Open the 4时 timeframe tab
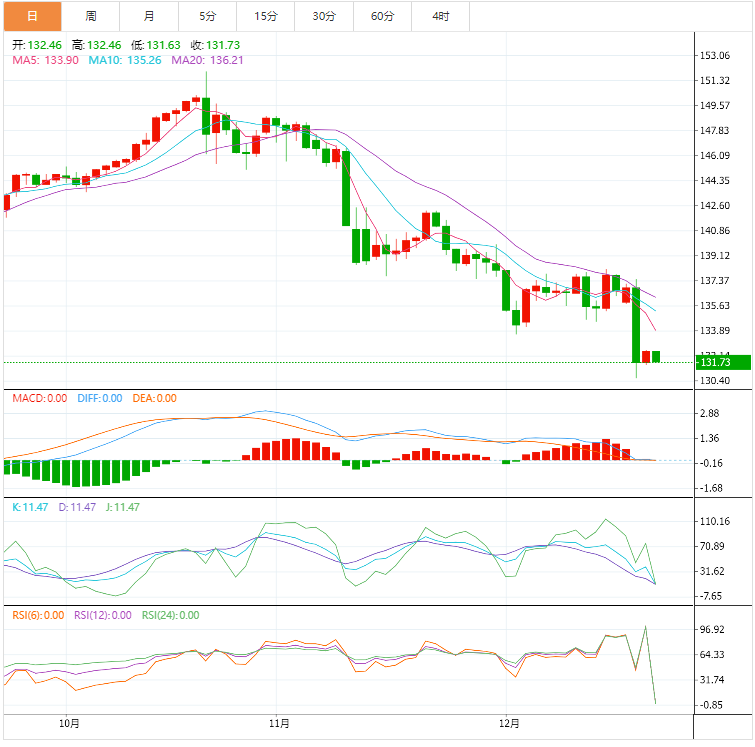Screen dimensions: 755x747 pos(441,16)
